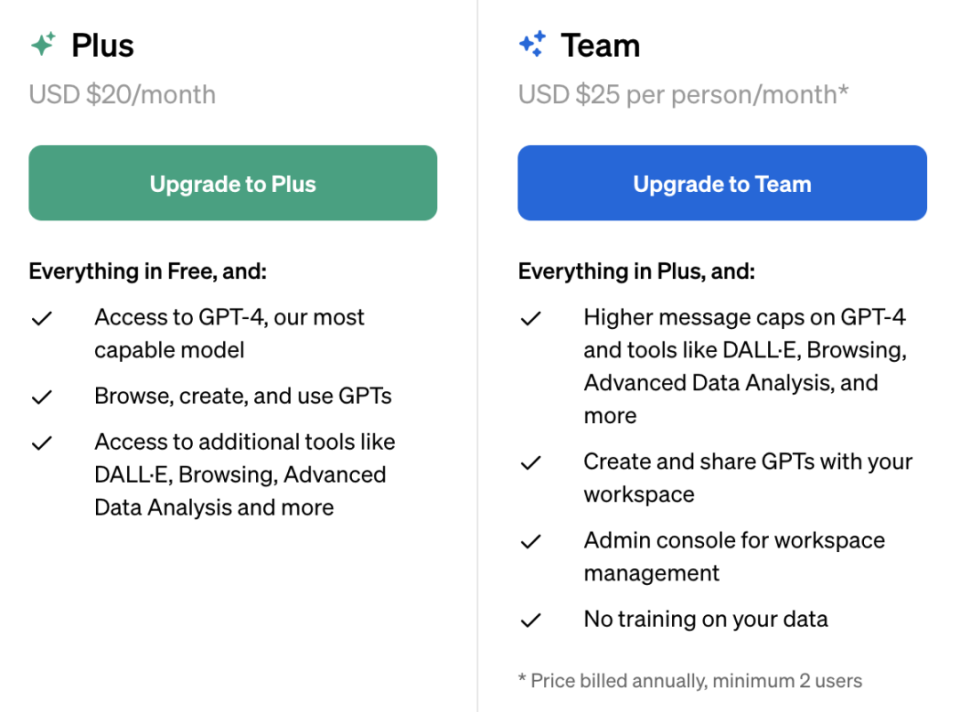Click checkmark beside Access to GPT-4

tap(41, 319)
